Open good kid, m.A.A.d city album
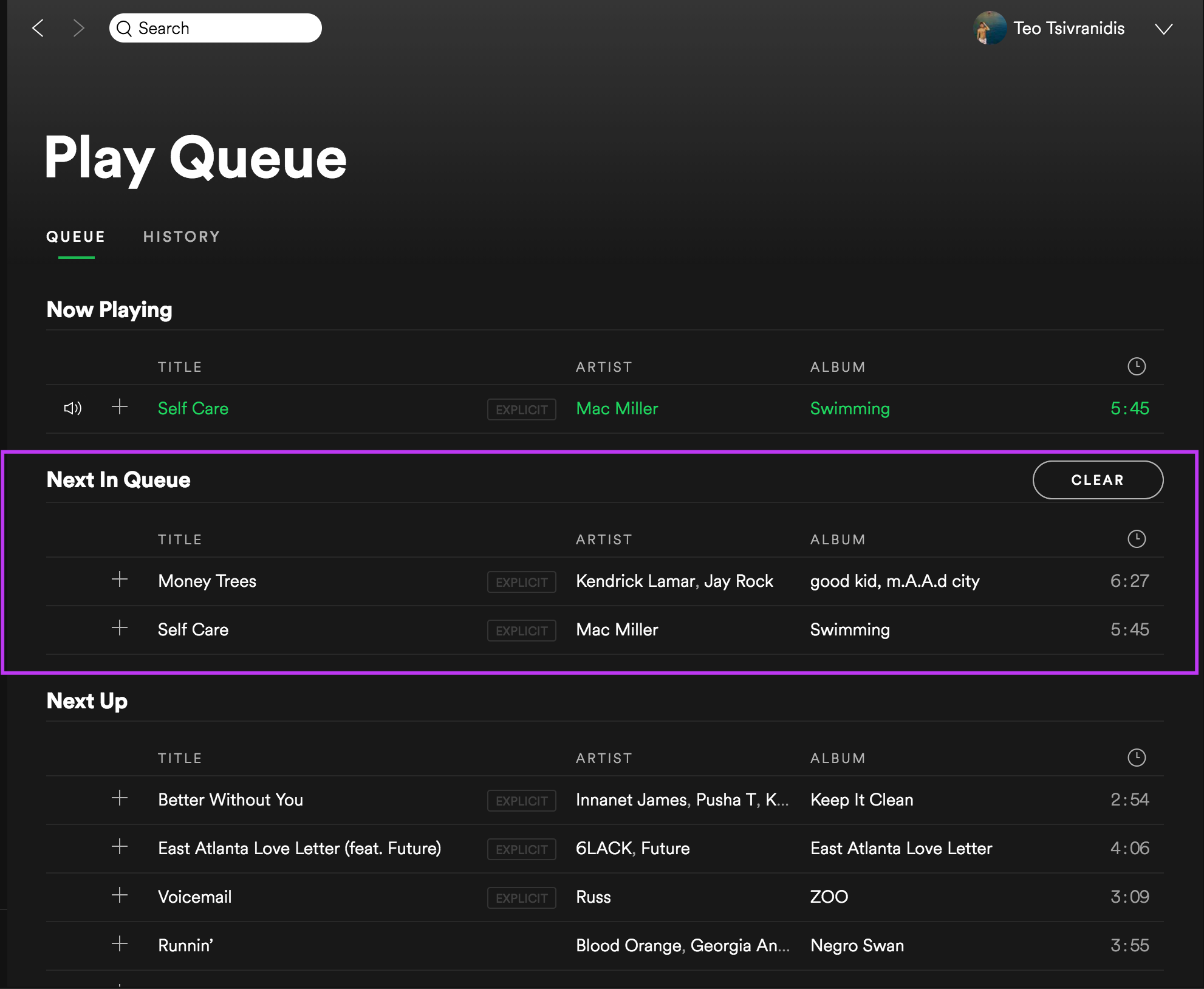 click(x=895, y=581)
